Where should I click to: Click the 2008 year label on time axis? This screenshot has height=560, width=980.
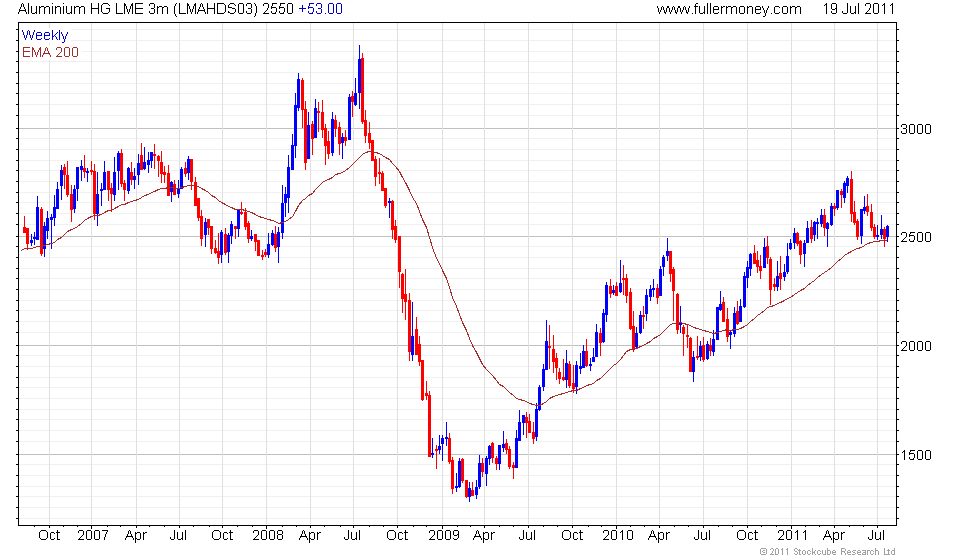(x=268, y=536)
